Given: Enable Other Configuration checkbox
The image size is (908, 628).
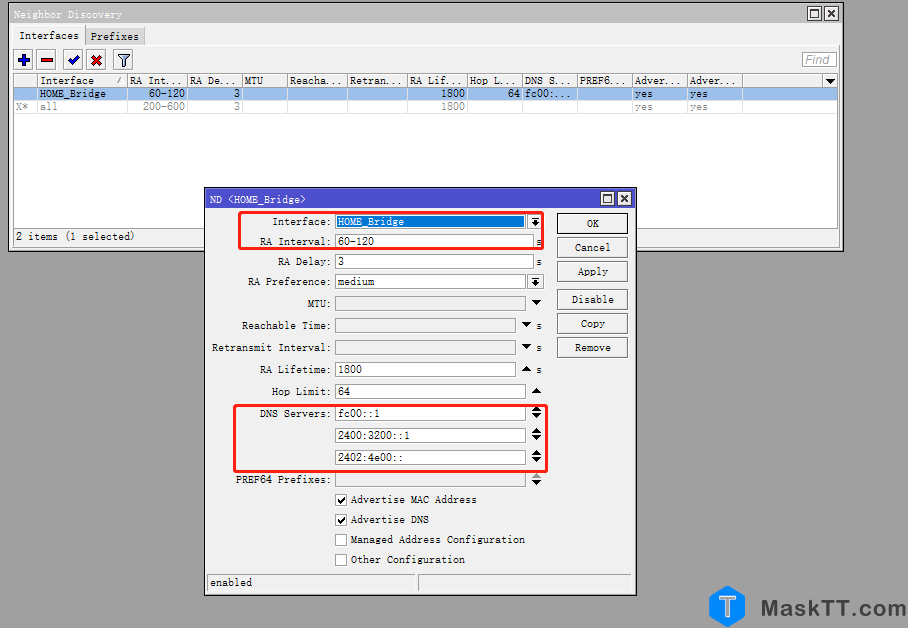Looking at the screenshot, I should pyautogui.click(x=341, y=560).
